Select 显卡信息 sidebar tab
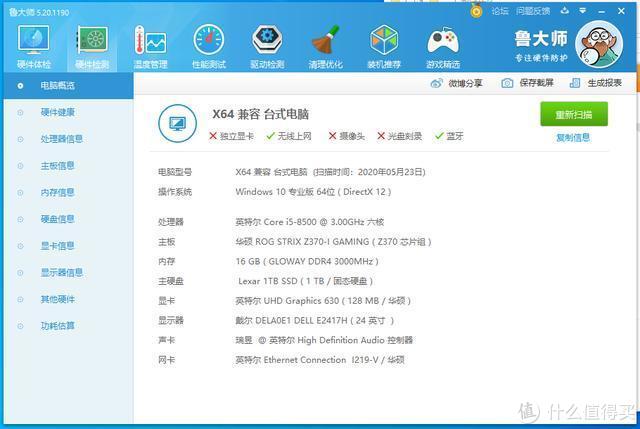The width and height of the screenshot is (640, 429). tap(68, 246)
